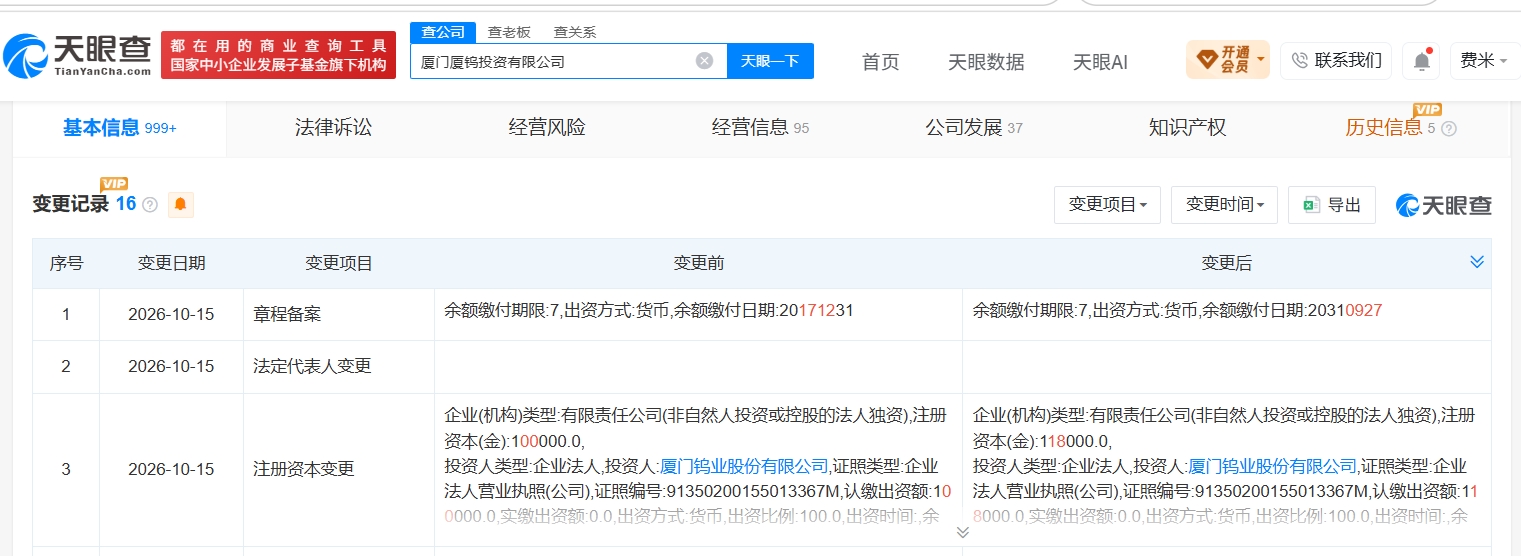The height and width of the screenshot is (556, 1521).
Task: Click the 天眼一下 search button
Action: (770, 61)
